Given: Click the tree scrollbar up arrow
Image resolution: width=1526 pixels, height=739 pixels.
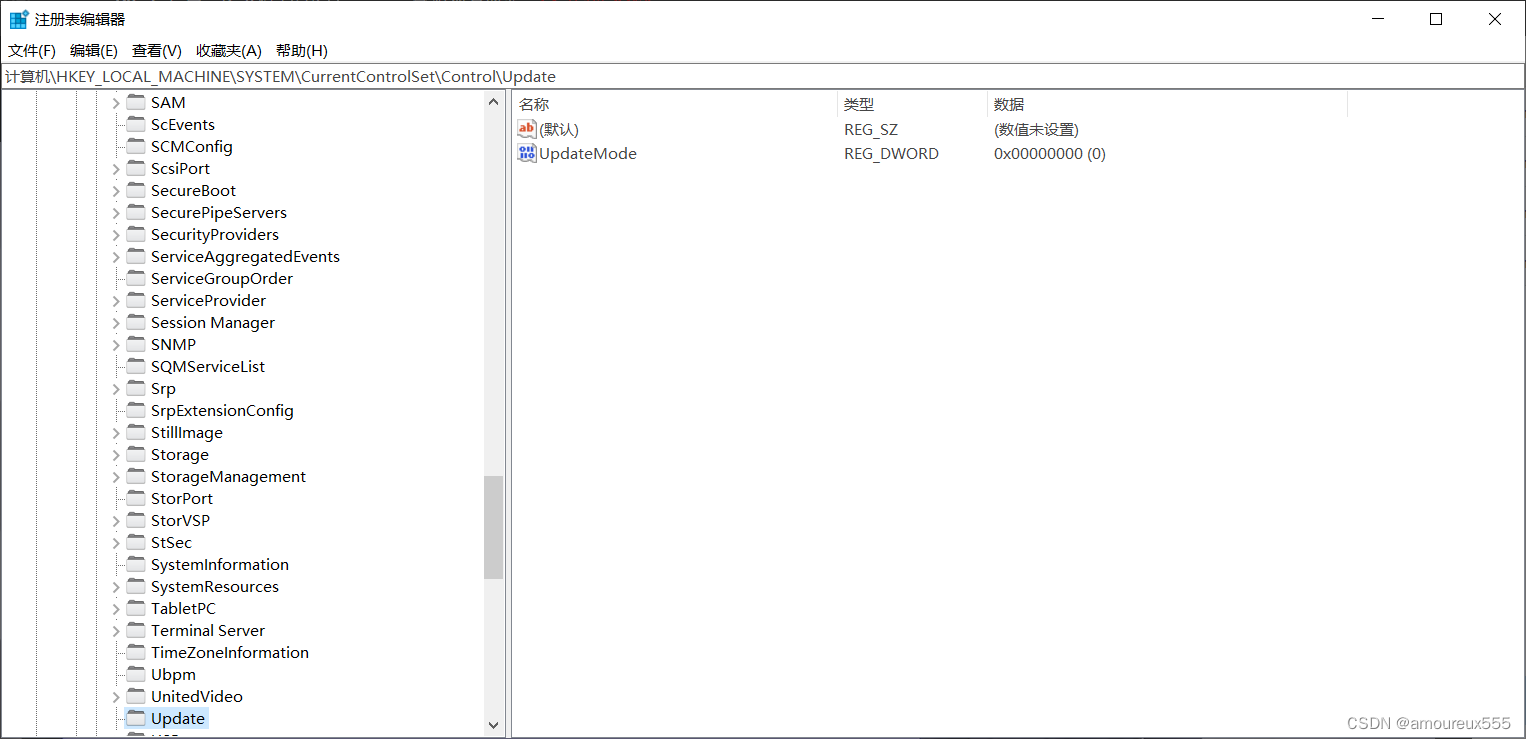Looking at the screenshot, I should (x=493, y=102).
